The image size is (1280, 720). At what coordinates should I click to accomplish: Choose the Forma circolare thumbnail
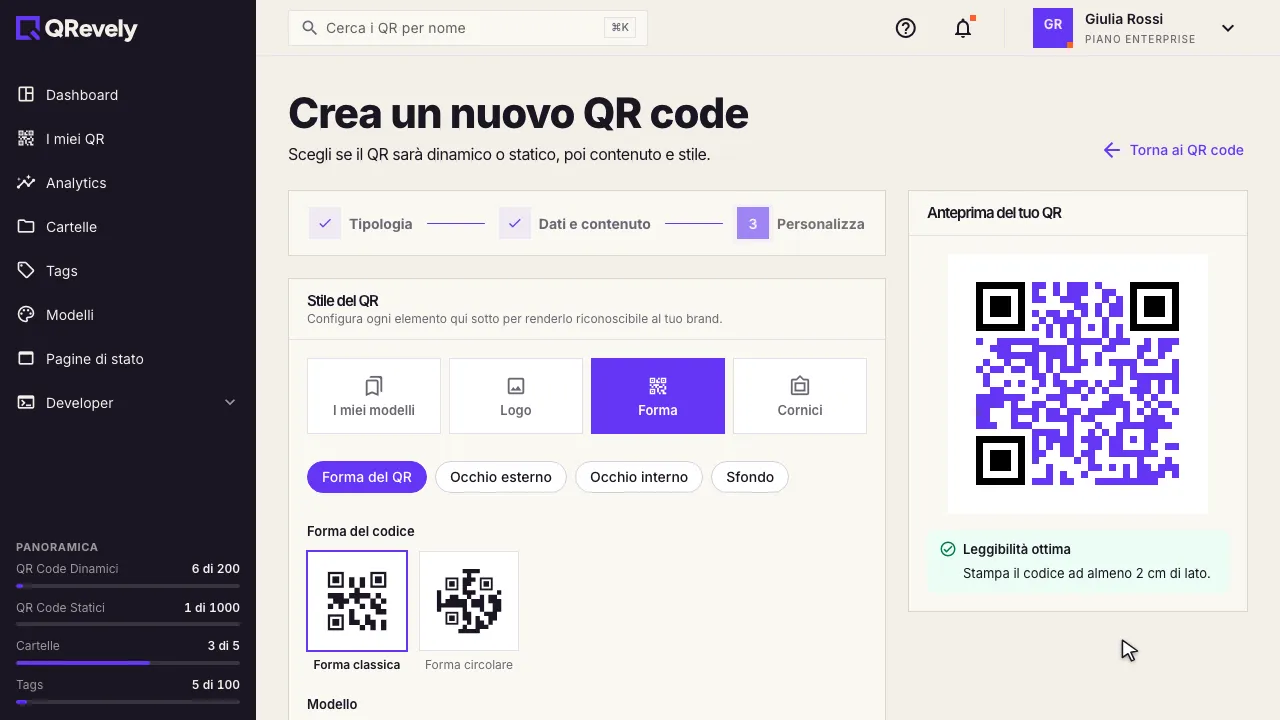[x=469, y=601]
